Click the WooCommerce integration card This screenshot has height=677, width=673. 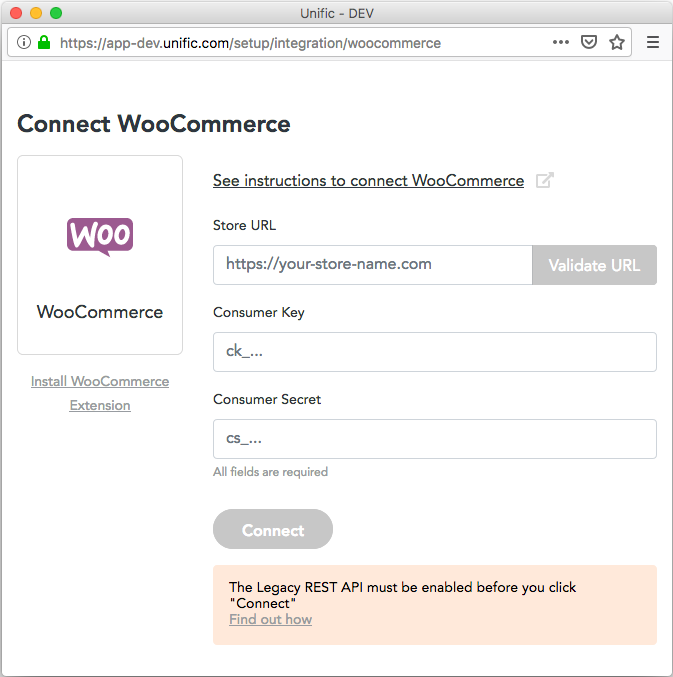coord(100,255)
